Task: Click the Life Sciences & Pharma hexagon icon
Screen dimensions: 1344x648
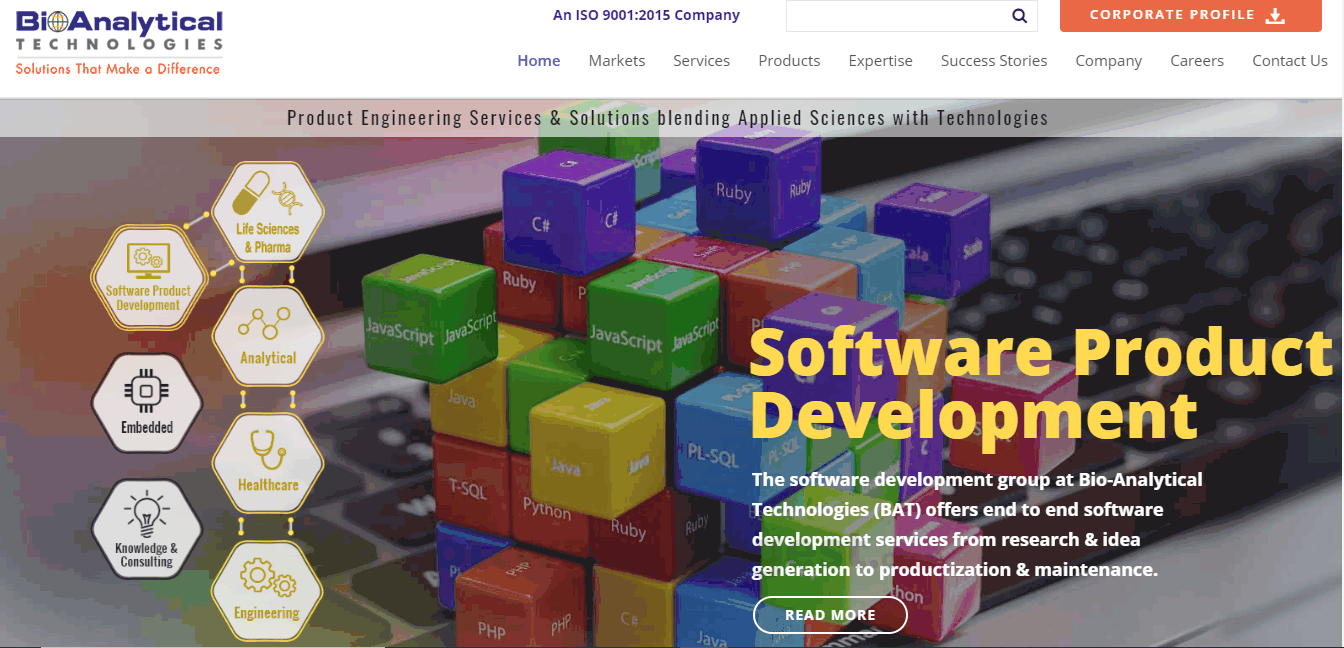Action: click(x=267, y=211)
